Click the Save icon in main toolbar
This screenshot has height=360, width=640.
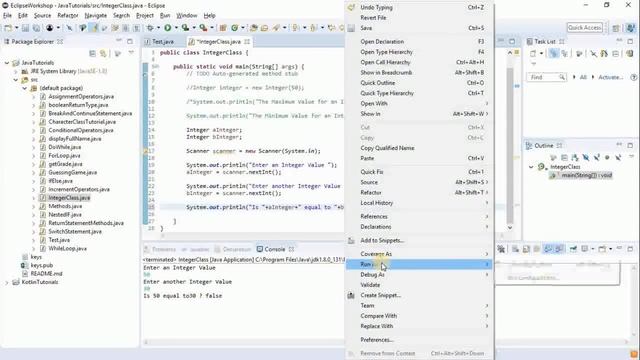point(25,28)
